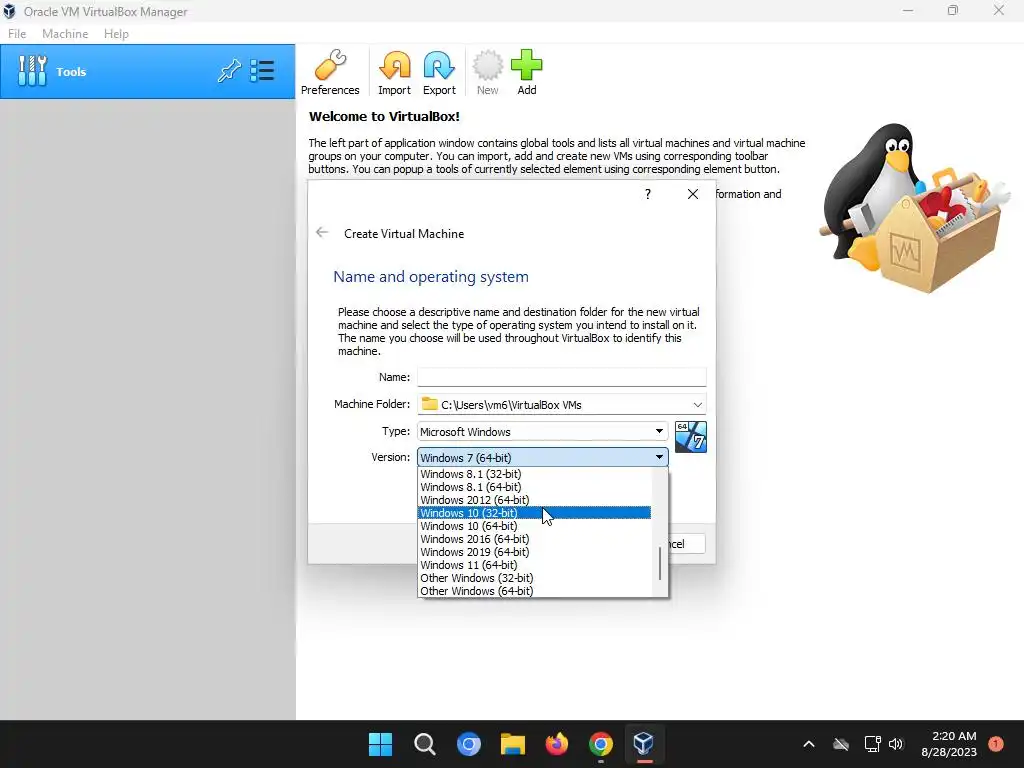
Task: Click the volume speaker tray icon
Action: pyautogui.click(x=896, y=744)
